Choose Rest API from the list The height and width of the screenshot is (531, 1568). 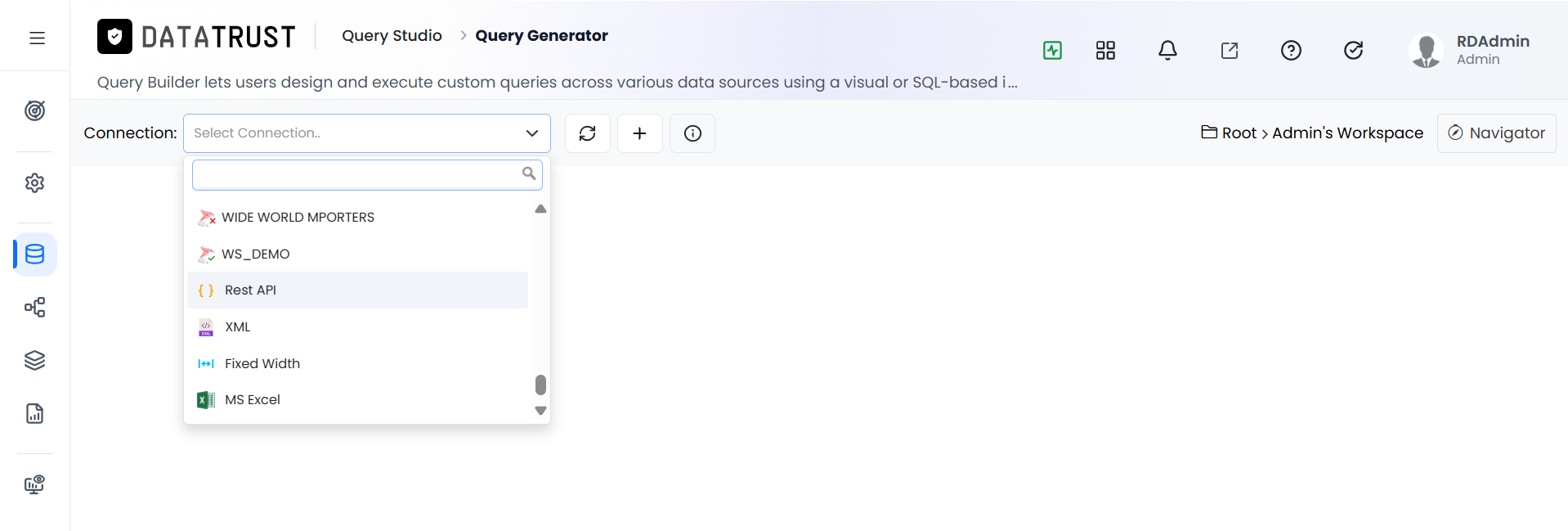[x=357, y=290]
